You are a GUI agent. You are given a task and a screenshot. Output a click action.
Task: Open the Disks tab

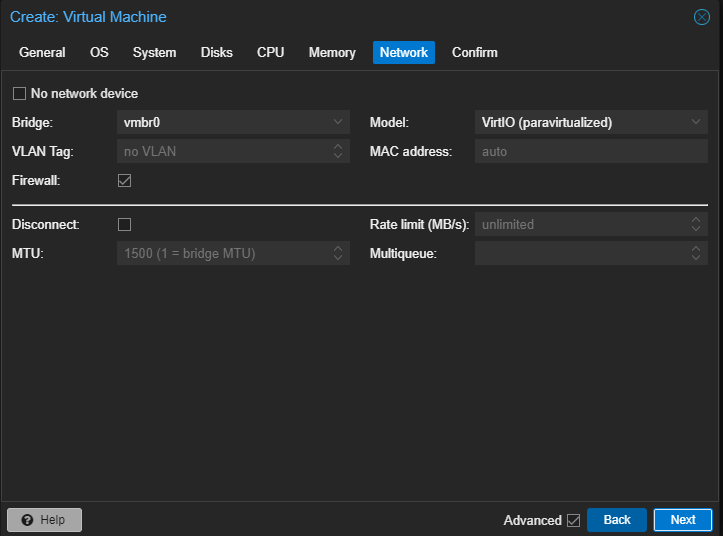(x=216, y=53)
